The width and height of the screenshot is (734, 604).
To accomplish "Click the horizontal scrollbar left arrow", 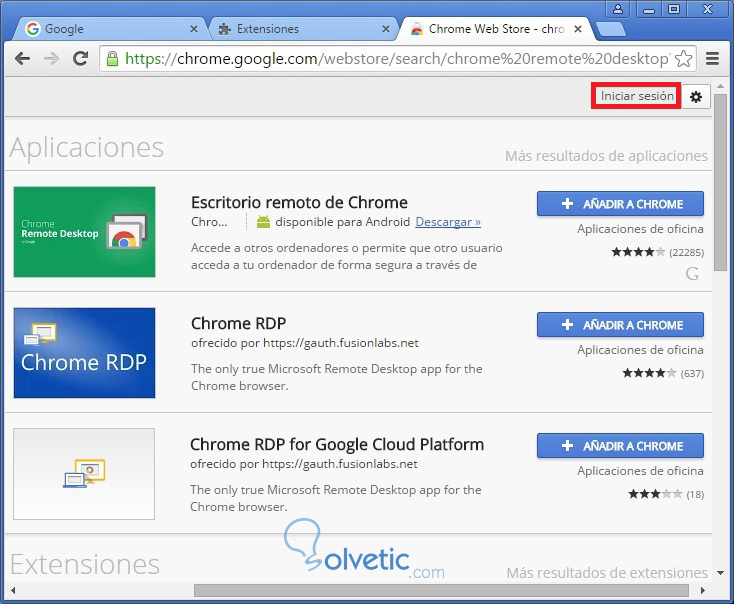I will tap(13, 590).
